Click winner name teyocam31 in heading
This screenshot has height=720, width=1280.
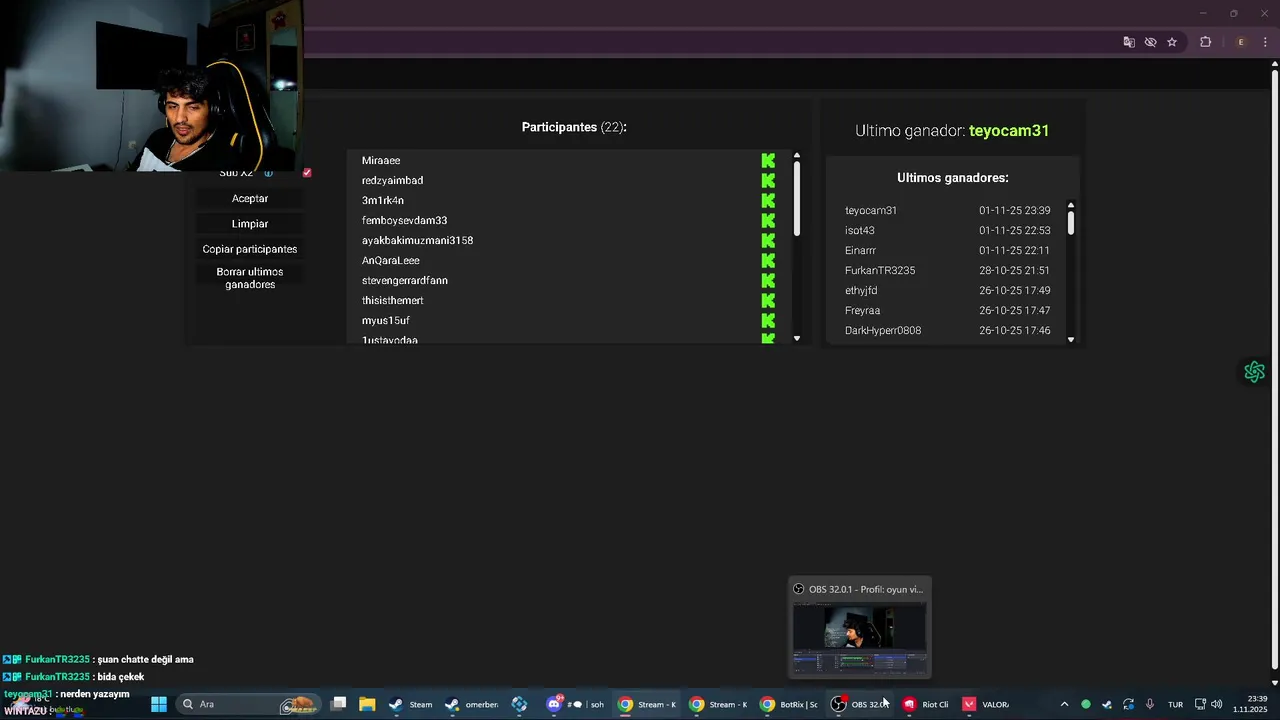tap(1009, 130)
